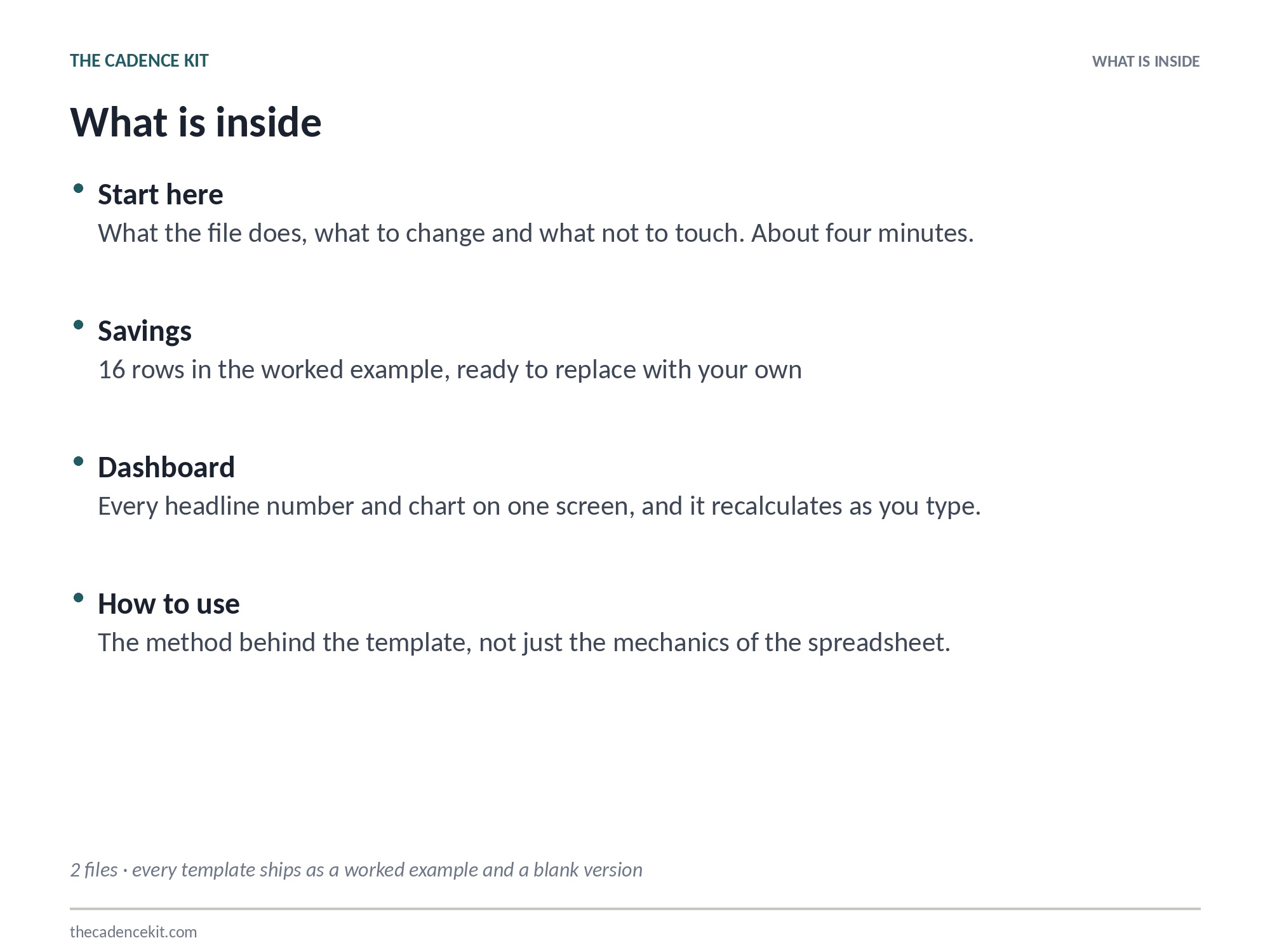Click the bullet dot beside Start here
1270x952 pixels.
coord(79,188)
